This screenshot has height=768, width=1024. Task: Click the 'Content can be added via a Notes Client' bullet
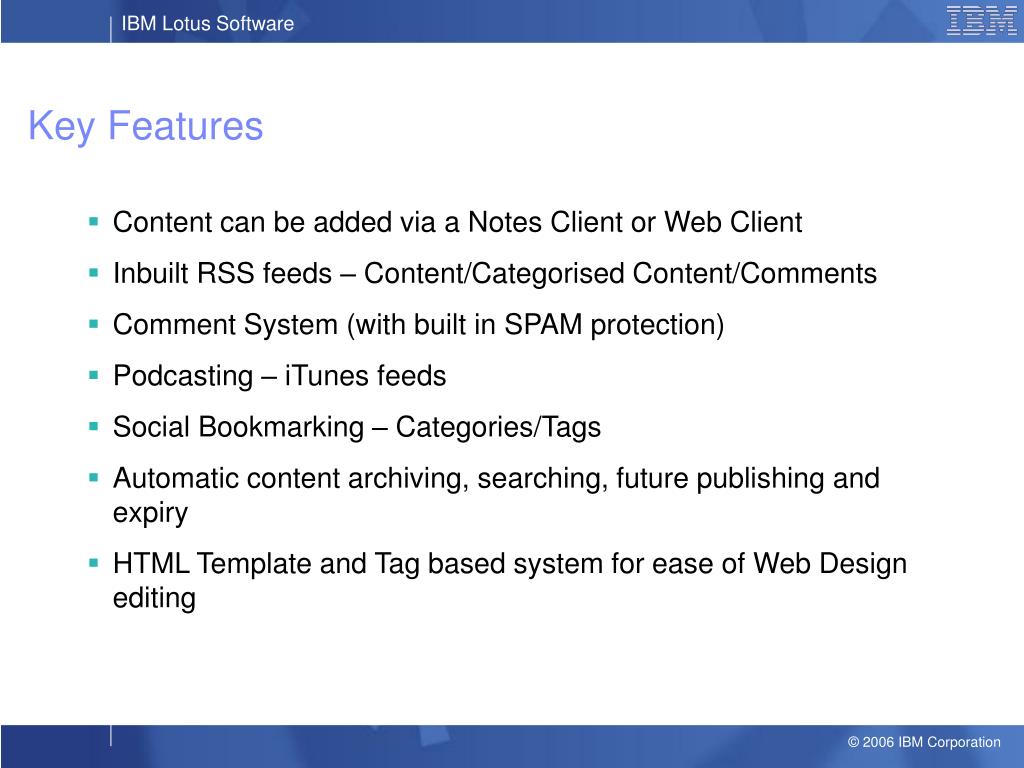tap(457, 223)
